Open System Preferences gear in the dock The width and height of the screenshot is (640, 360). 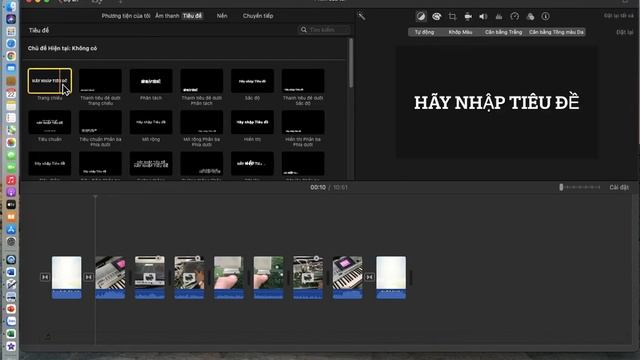(11, 242)
